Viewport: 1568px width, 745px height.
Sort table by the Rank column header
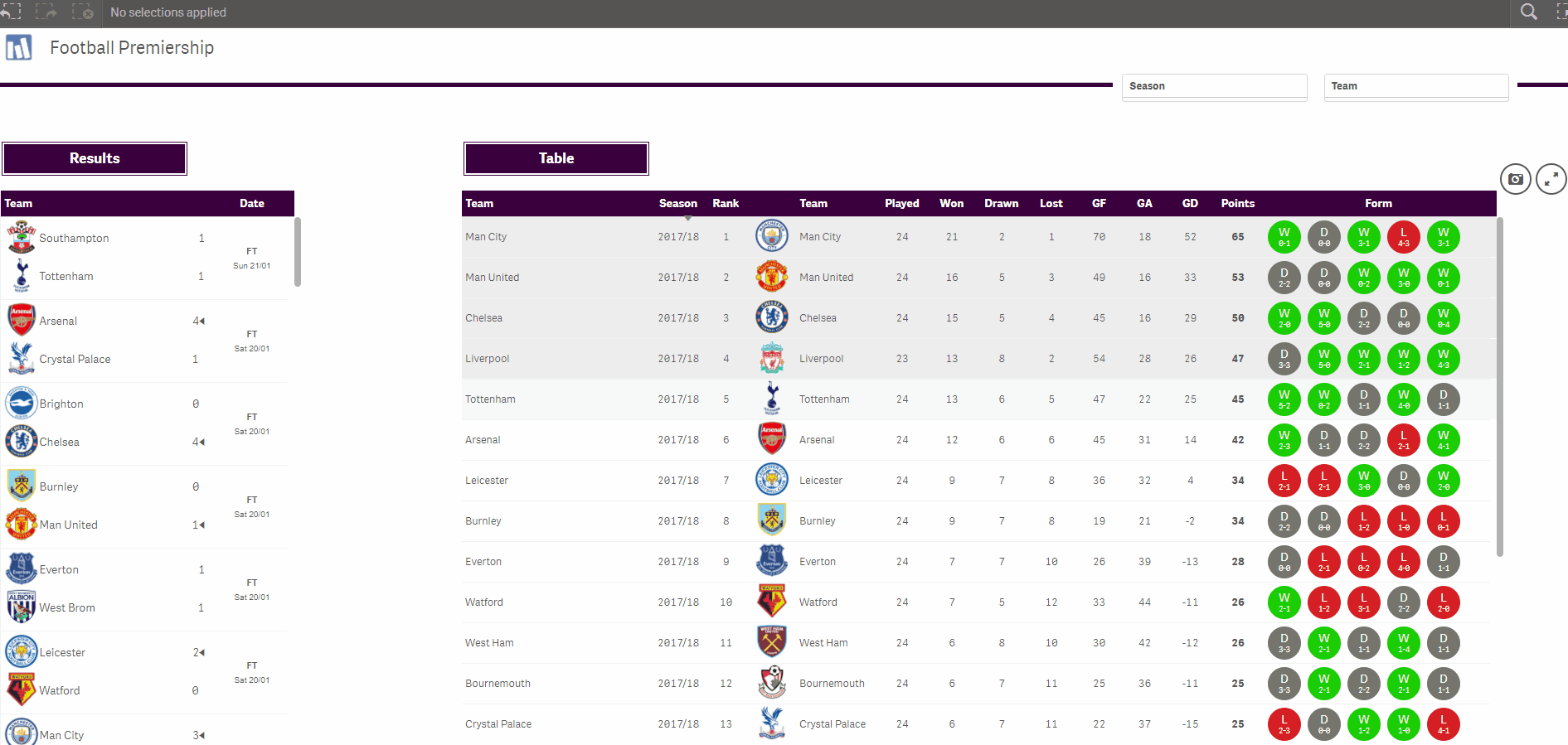tap(726, 203)
